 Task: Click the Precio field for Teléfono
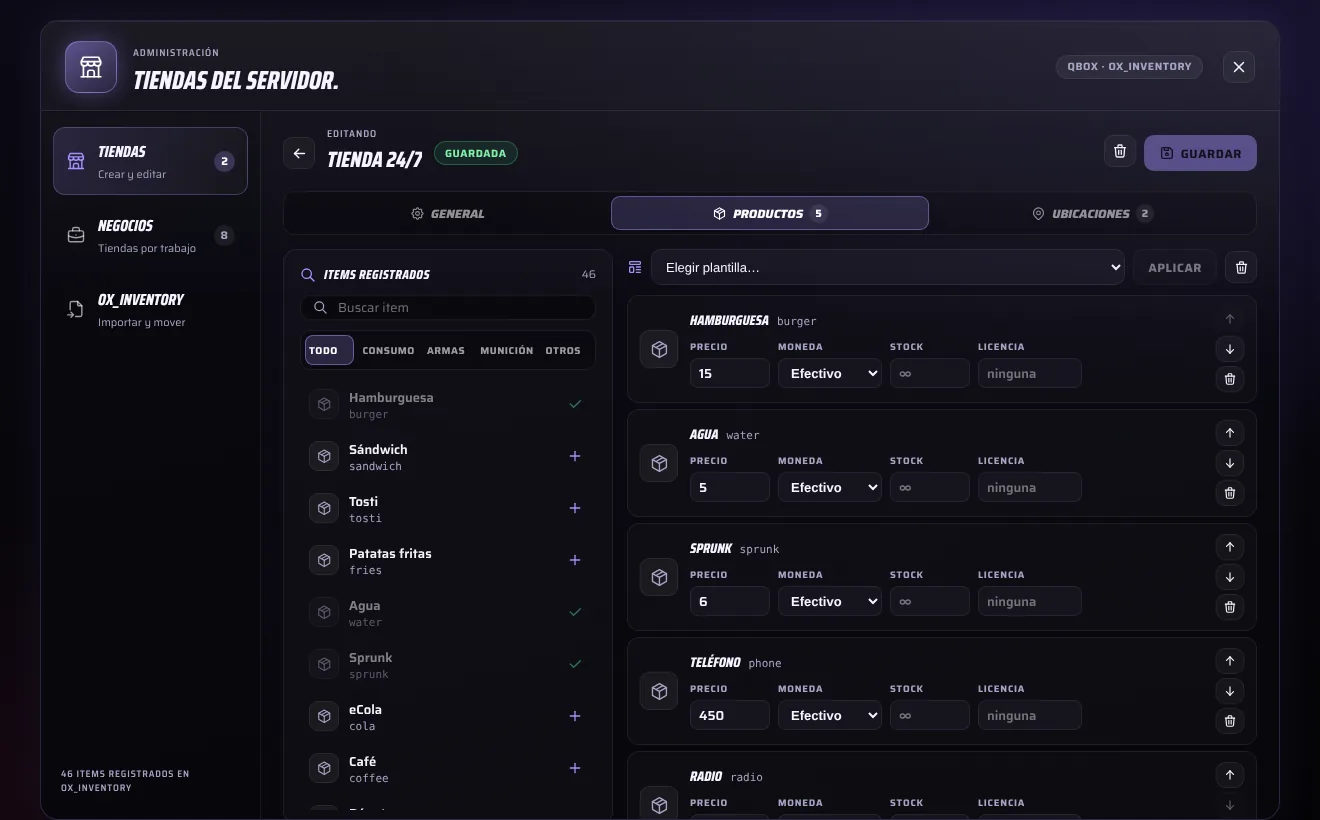coord(730,716)
